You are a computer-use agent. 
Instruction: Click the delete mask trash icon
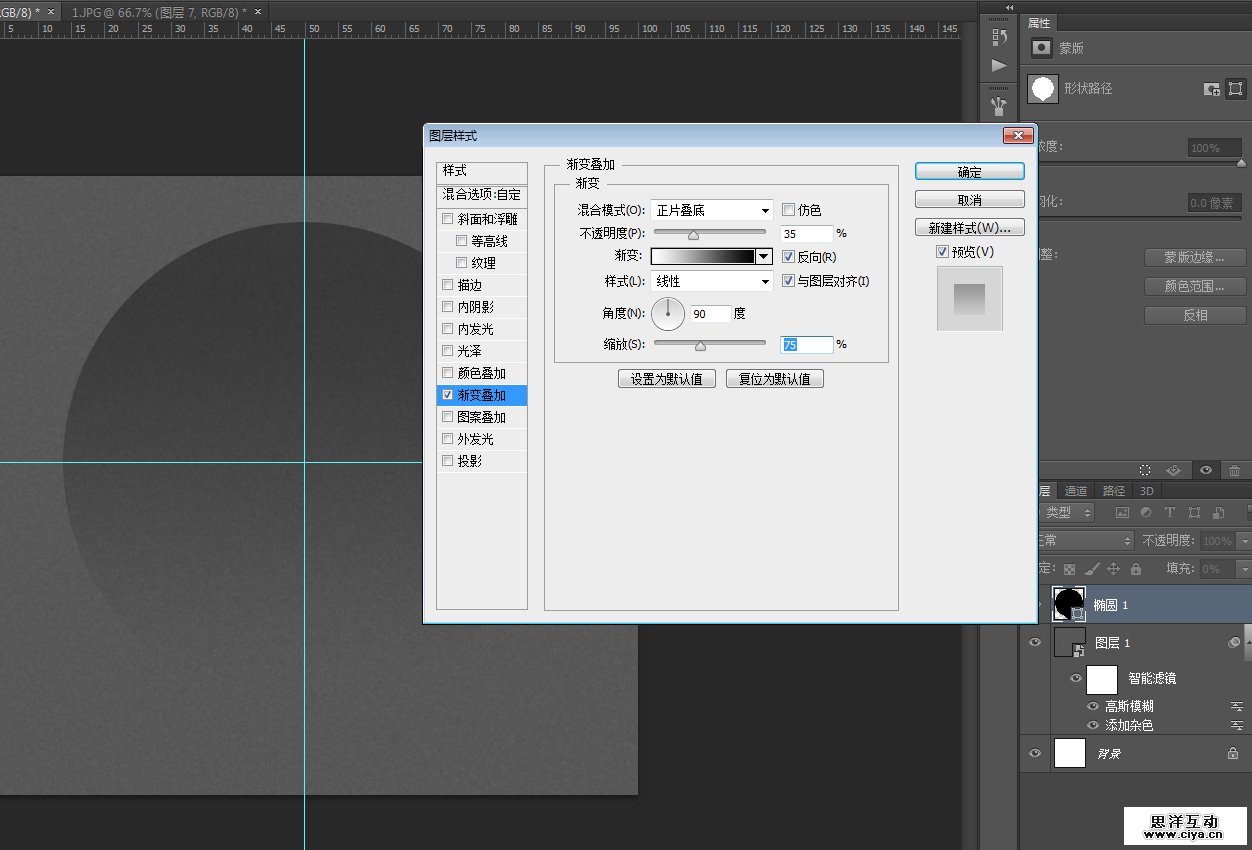(1234, 470)
